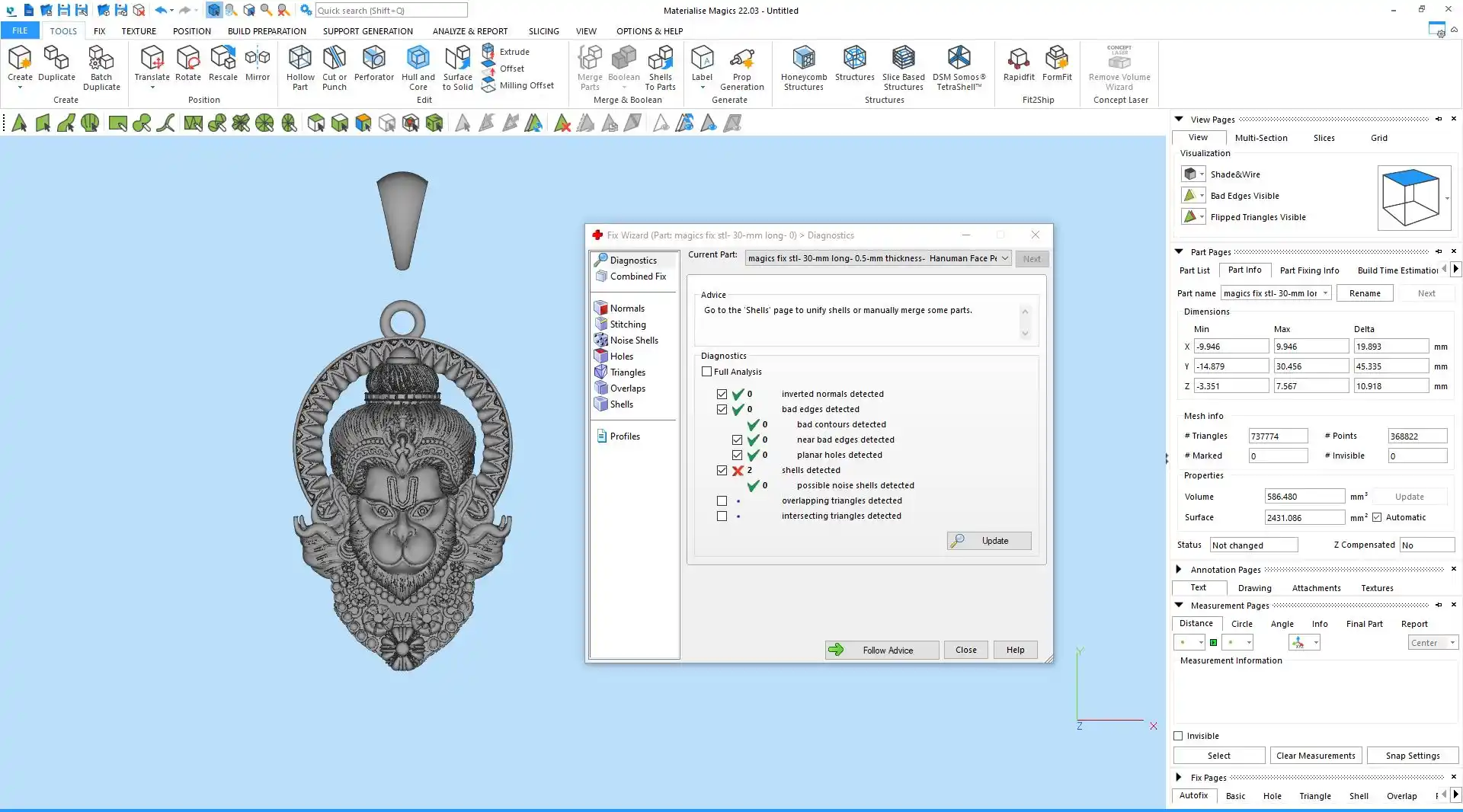Image resolution: width=1463 pixels, height=812 pixels.
Task: Enable the Full Analysis checkbox
Action: (x=707, y=372)
